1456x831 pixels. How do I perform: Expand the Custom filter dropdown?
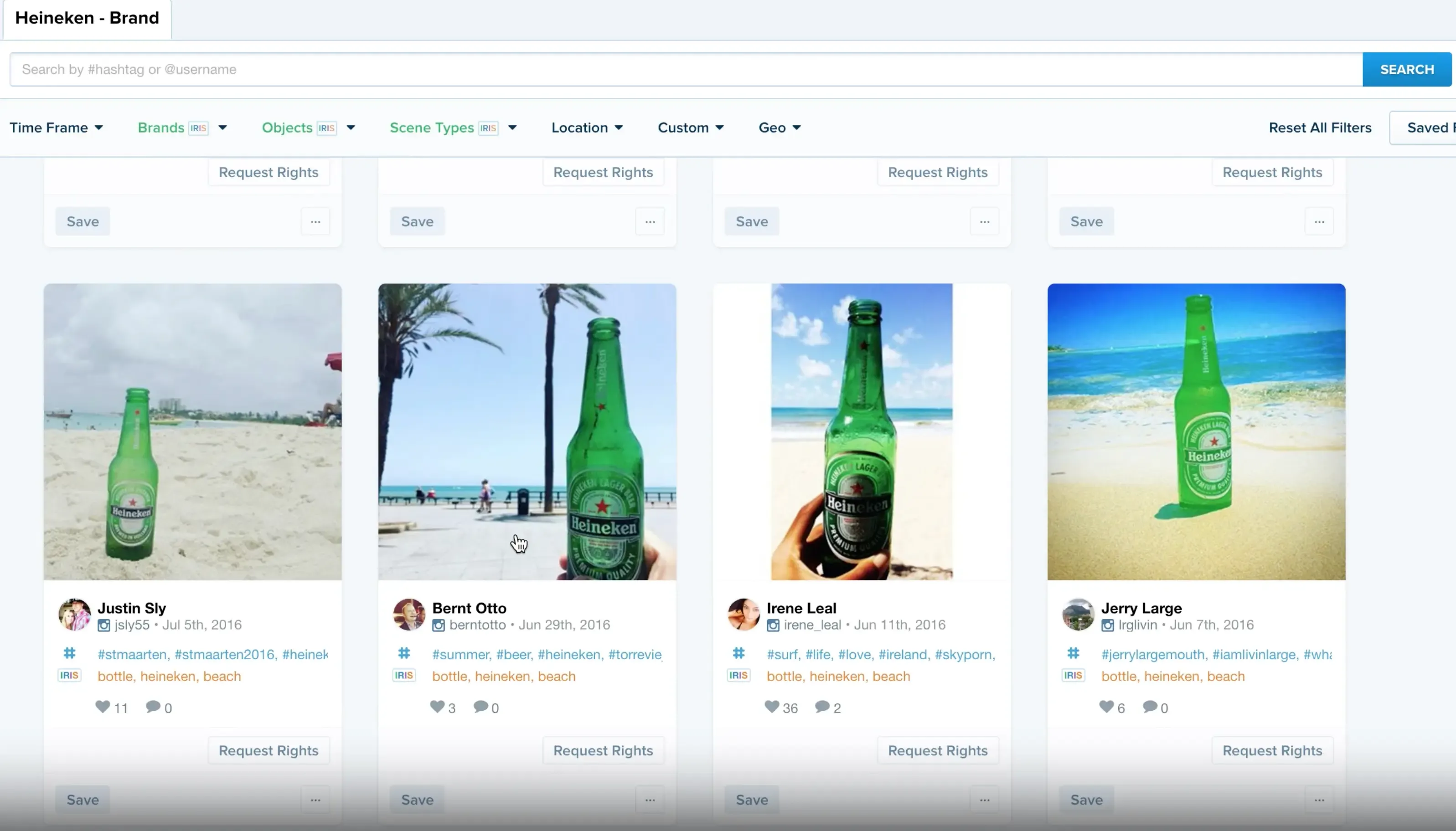tap(691, 127)
